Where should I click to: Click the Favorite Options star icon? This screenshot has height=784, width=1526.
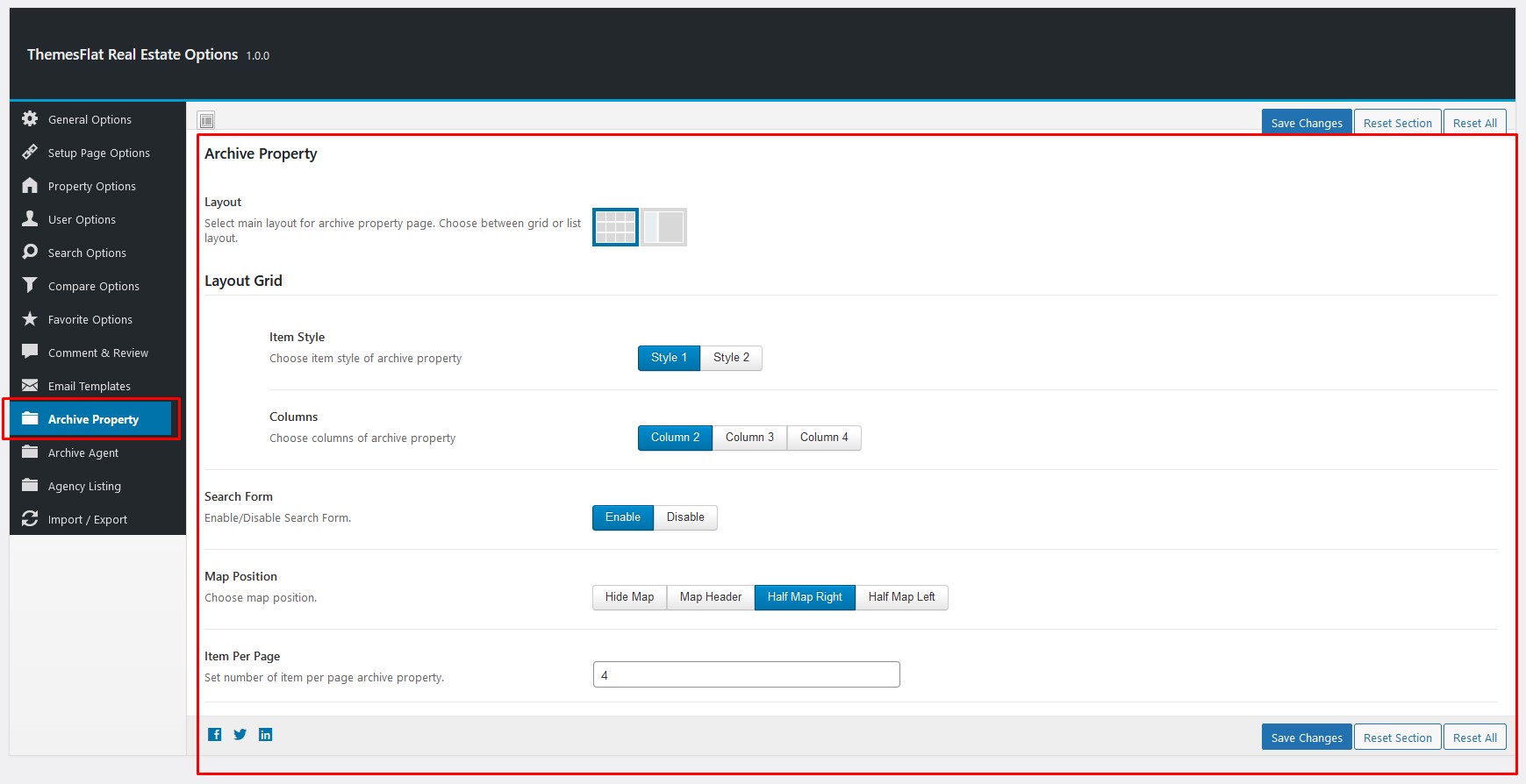30,318
